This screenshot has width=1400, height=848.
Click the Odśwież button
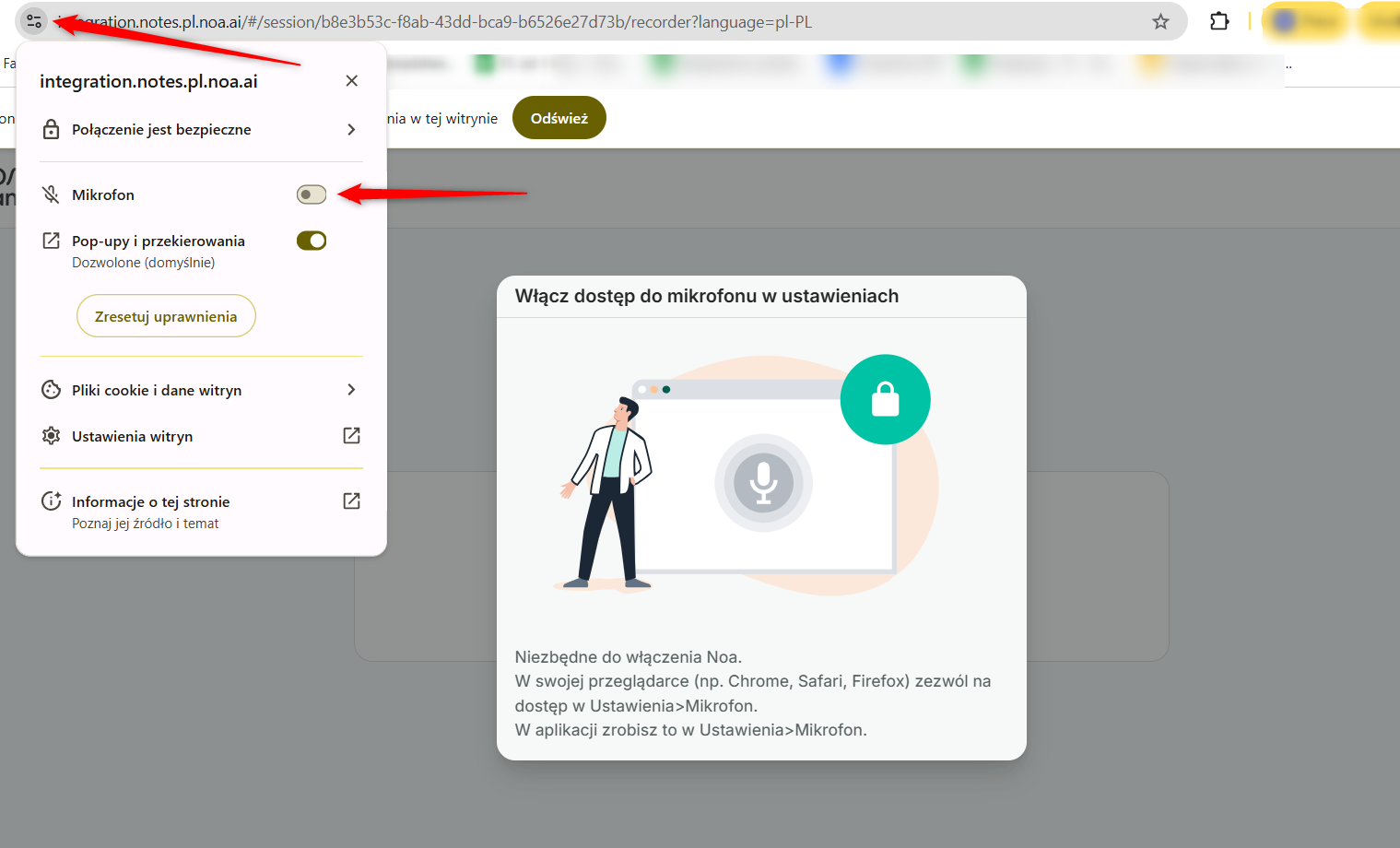click(559, 118)
